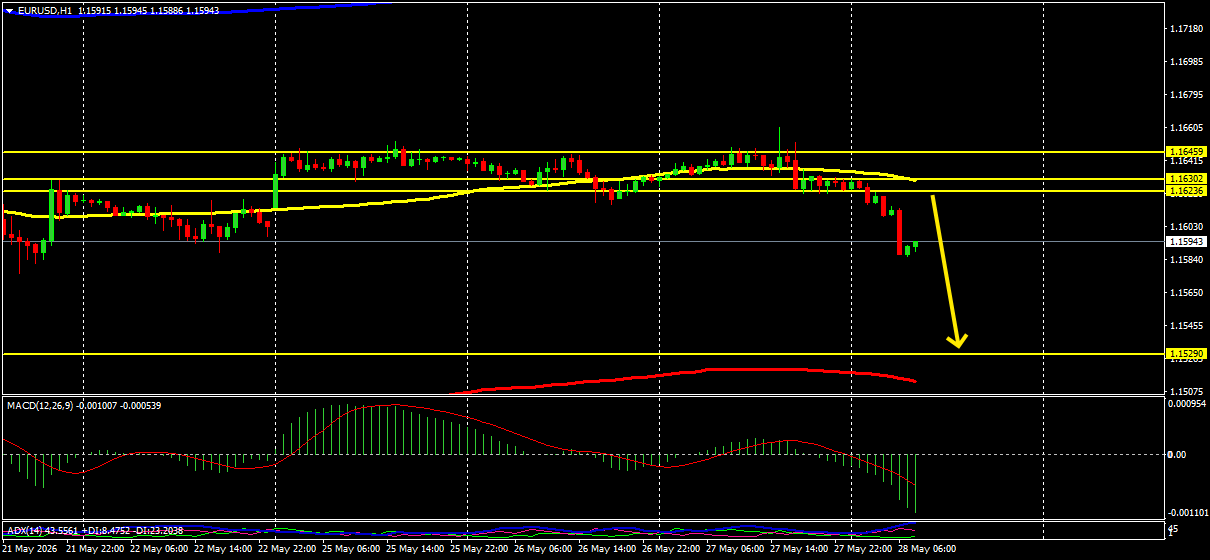Click the 27 May 06:00 time label
This screenshot has width=1210, height=560.
[x=736, y=550]
